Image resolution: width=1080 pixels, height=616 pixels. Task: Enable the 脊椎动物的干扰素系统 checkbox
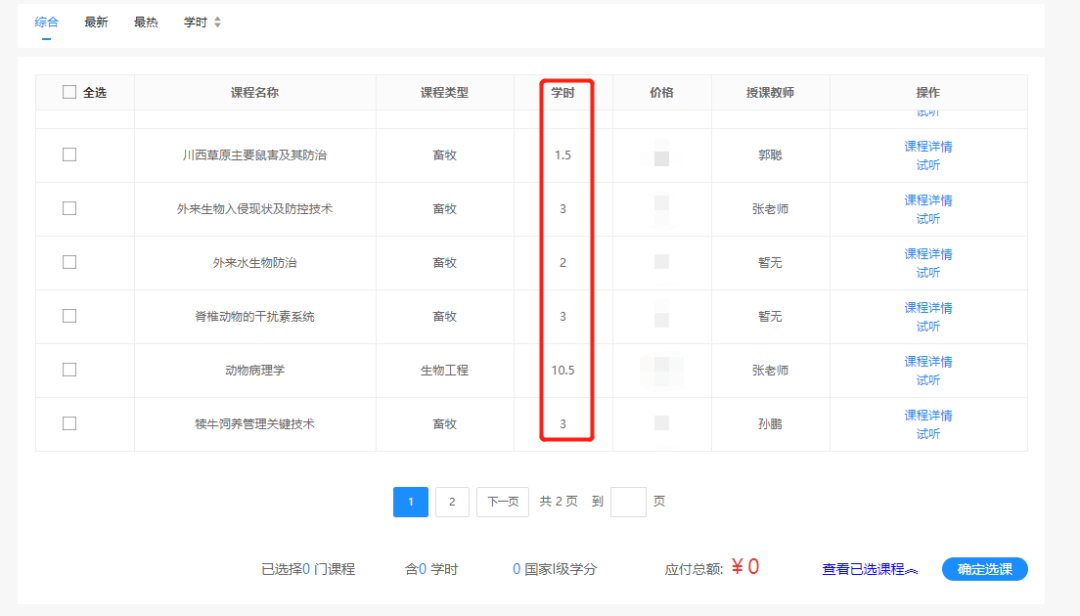[x=69, y=316]
